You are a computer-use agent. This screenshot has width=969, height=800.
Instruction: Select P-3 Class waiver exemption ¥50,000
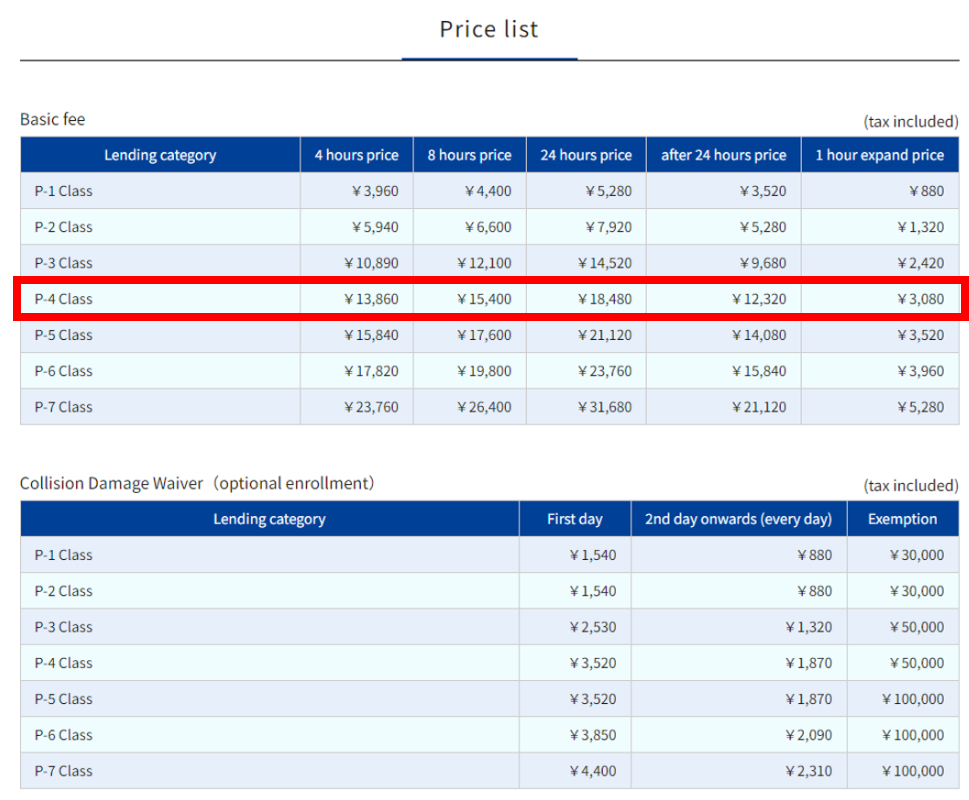point(917,627)
